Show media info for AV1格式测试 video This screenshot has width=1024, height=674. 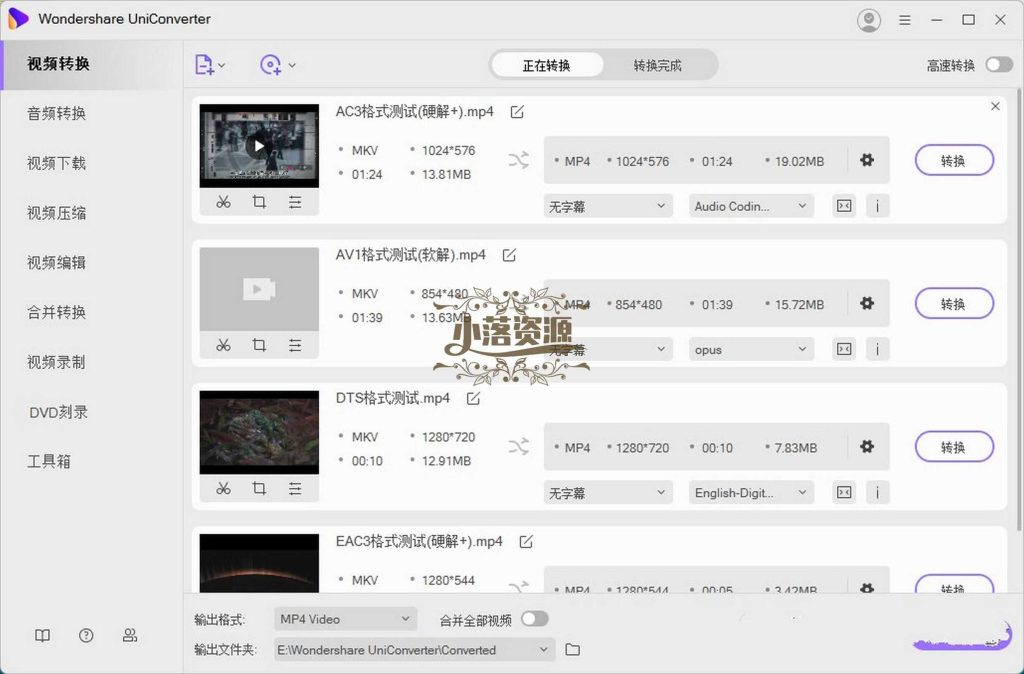click(x=878, y=349)
